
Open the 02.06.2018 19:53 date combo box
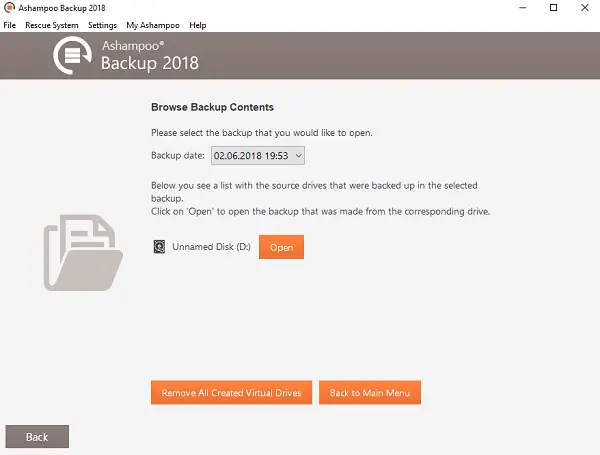(x=258, y=156)
